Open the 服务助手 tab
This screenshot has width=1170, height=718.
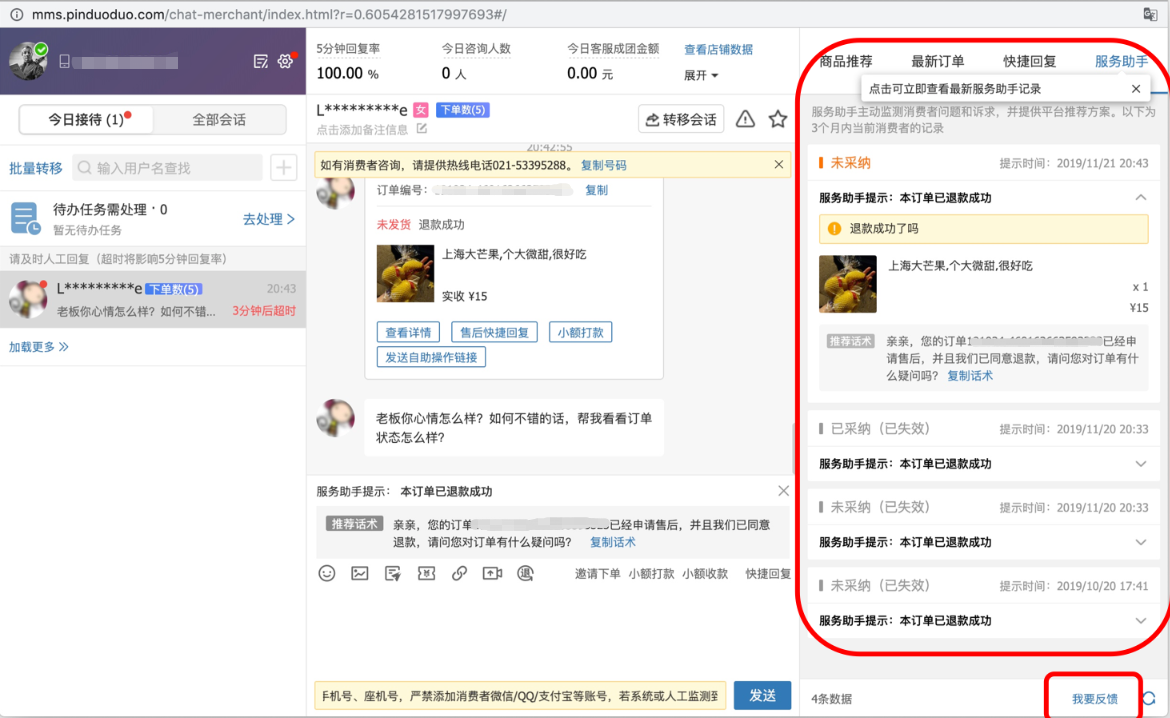(1121, 61)
